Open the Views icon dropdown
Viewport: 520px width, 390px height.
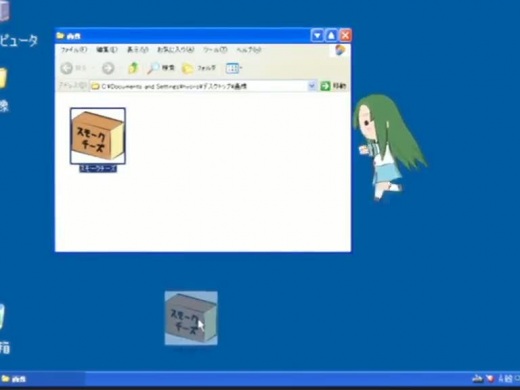(234, 68)
